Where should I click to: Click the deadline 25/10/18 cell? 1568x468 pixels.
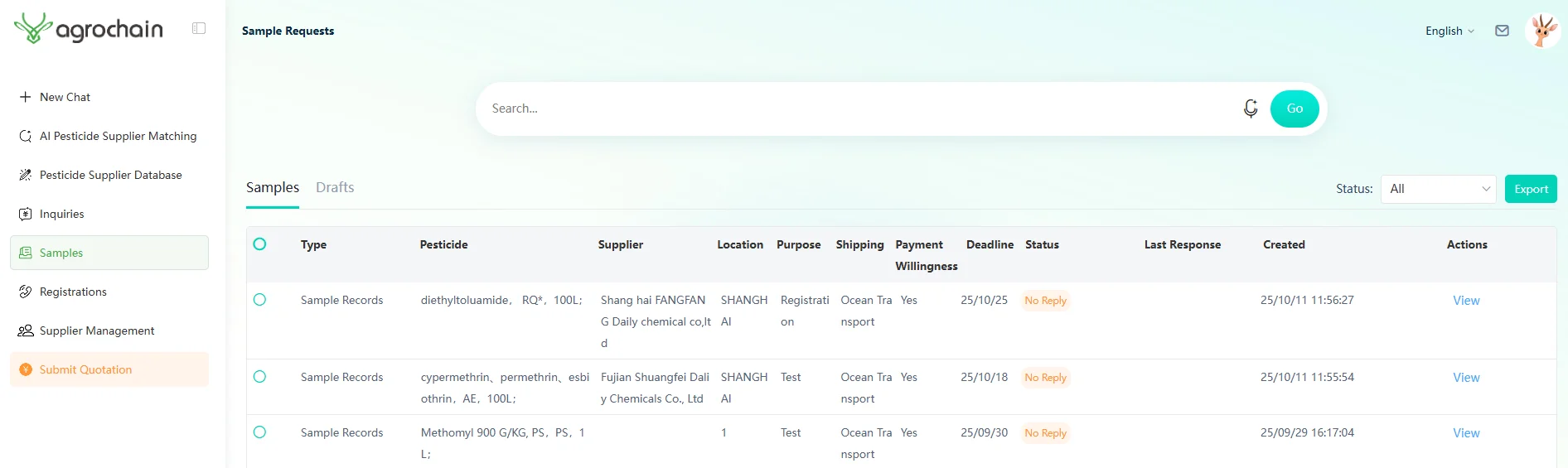pos(984,377)
